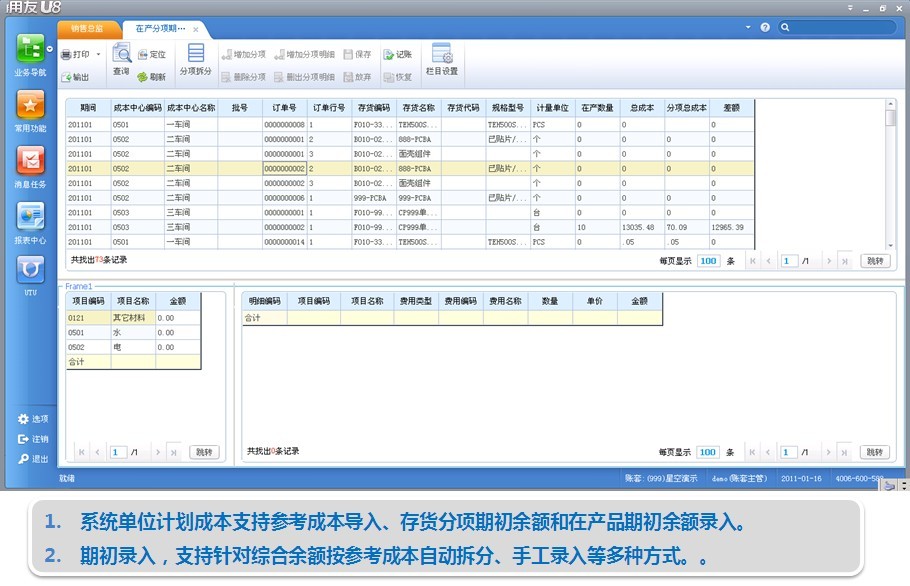Close the 在产分项期 tab
The width and height of the screenshot is (910, 586).
[196, 29]
